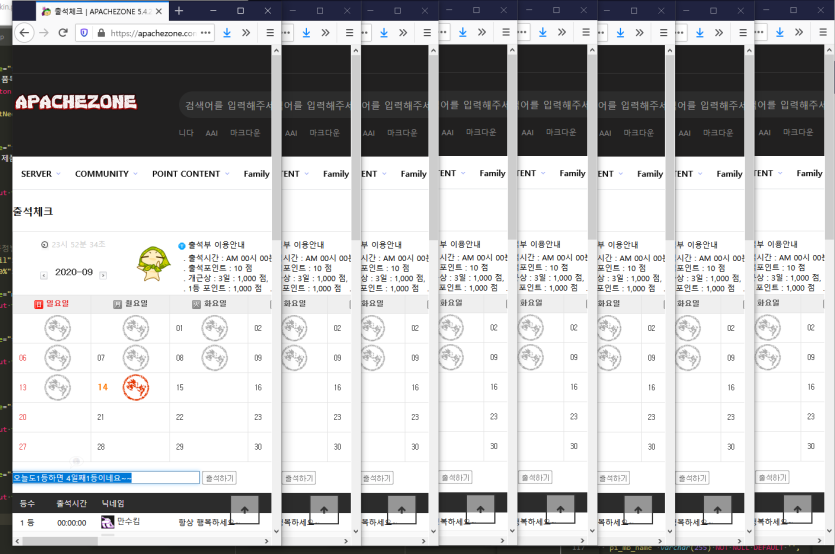Viewport: 835px width, 554px height.
Task: Open the hamburger menu in second window from left
Action: point(349,33)
